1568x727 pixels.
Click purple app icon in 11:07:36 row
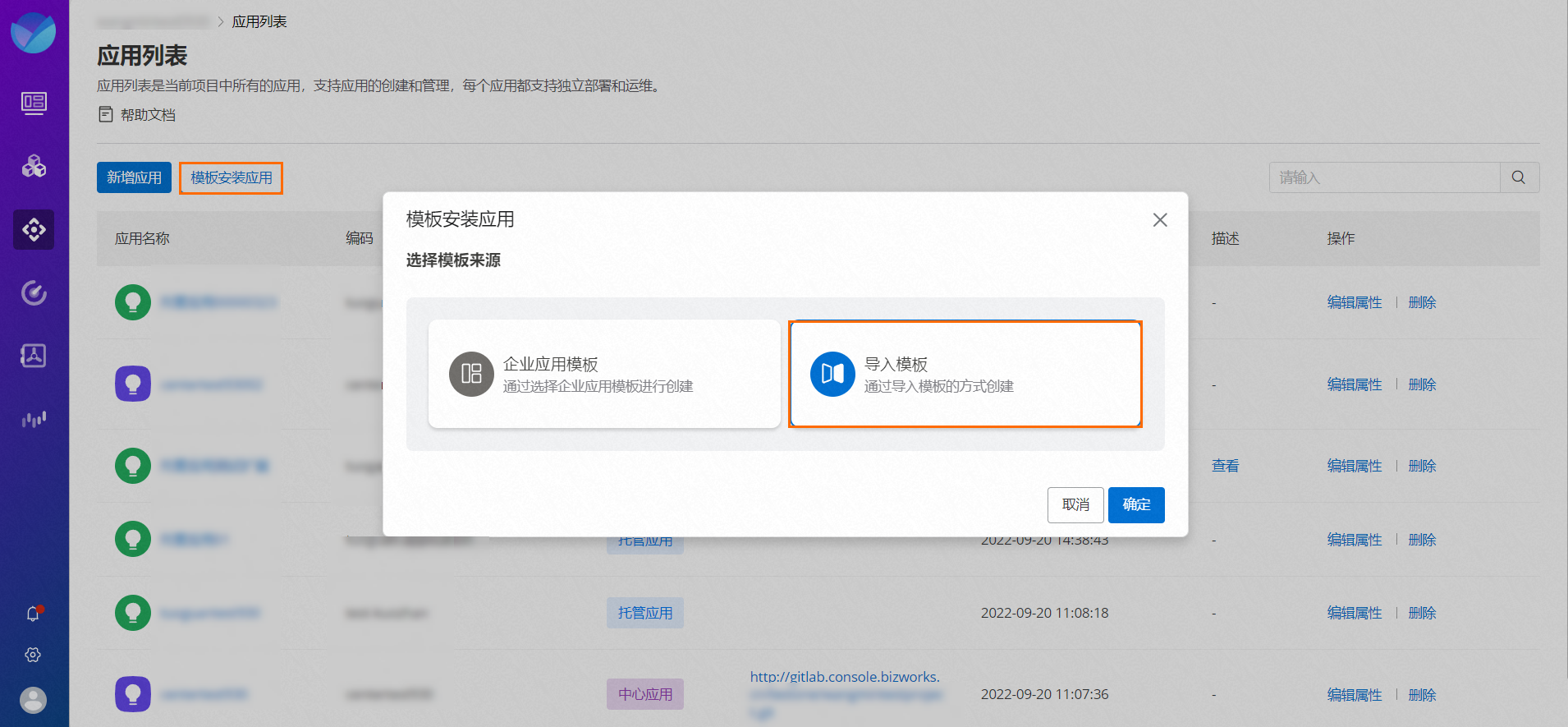coord(133,694)
